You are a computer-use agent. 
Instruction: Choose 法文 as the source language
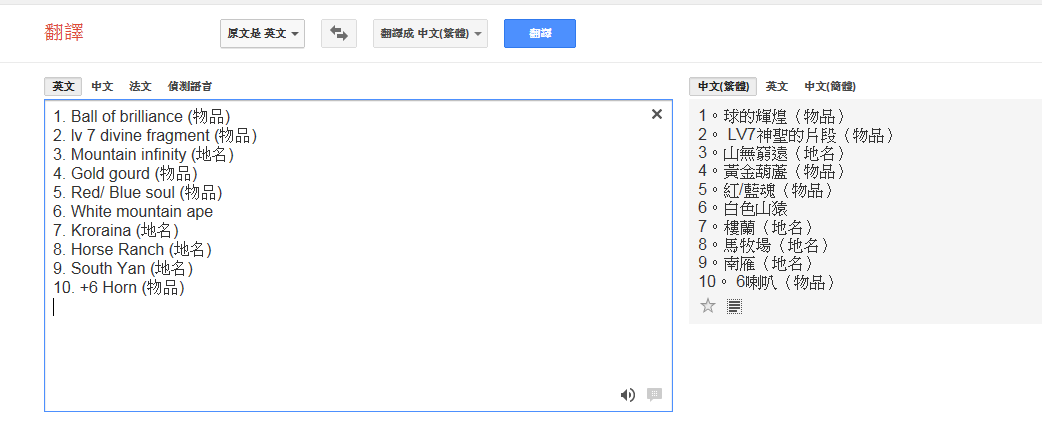click(x=140, y=87)
